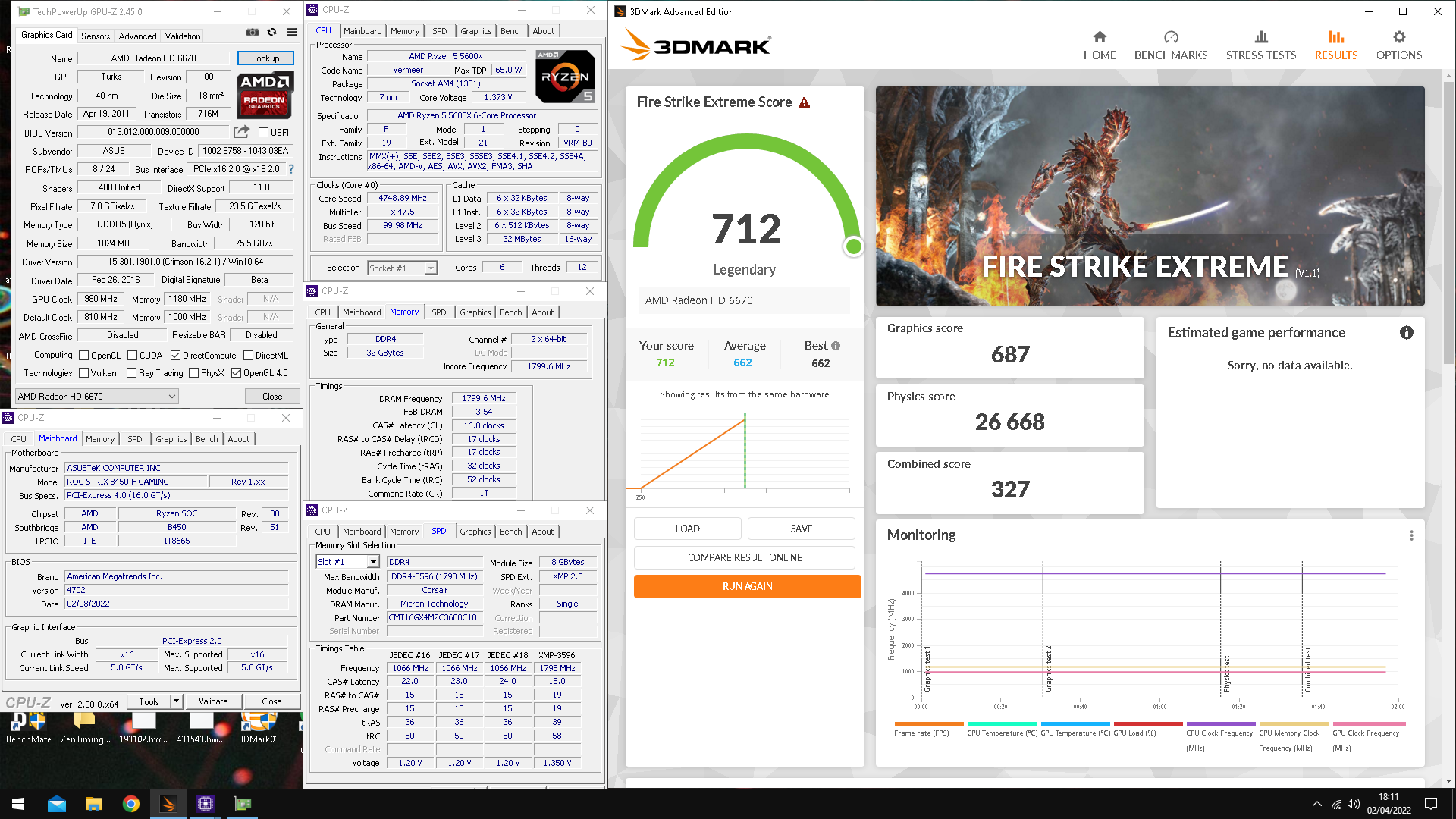Screen dimensions: 1456x819
Task: Click the CPU Clock Frequency legend color bar
Action: tap(1220, 723)
